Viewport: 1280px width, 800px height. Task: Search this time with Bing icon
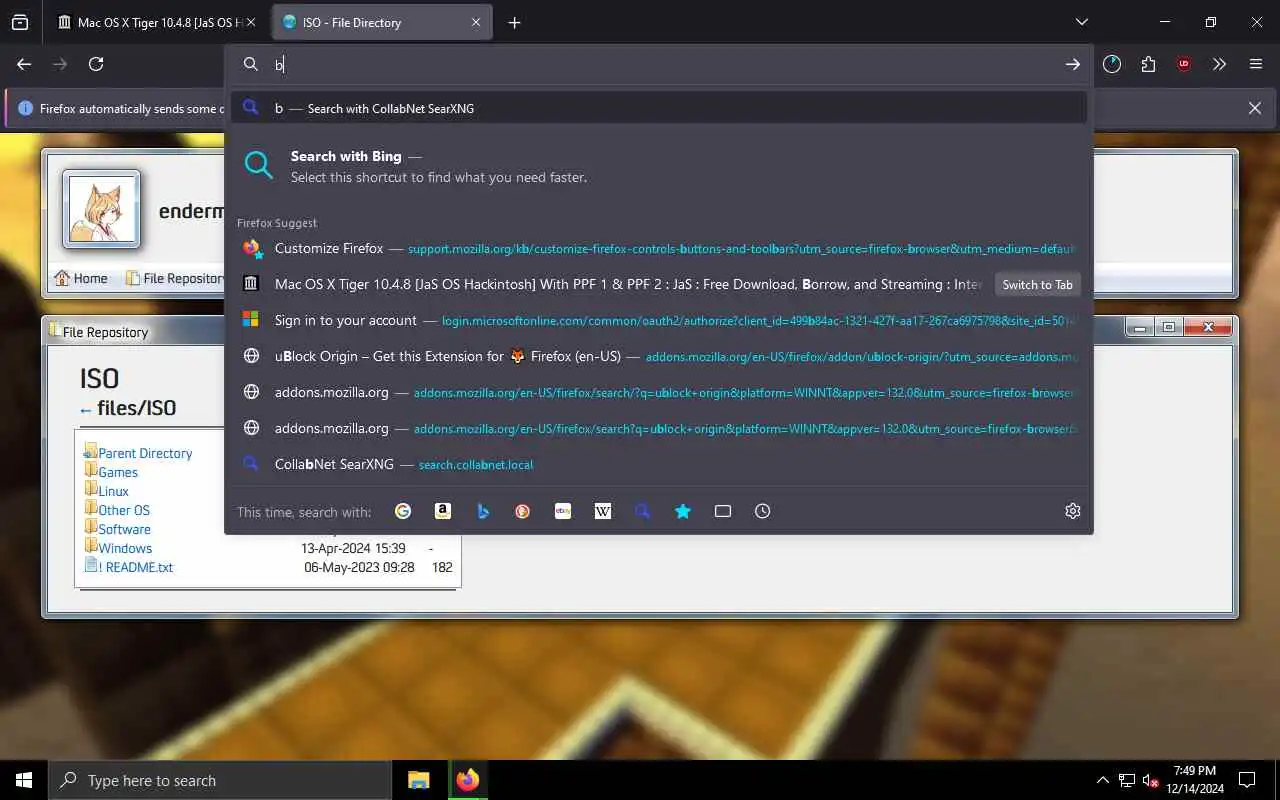click(x=483, y=511)
